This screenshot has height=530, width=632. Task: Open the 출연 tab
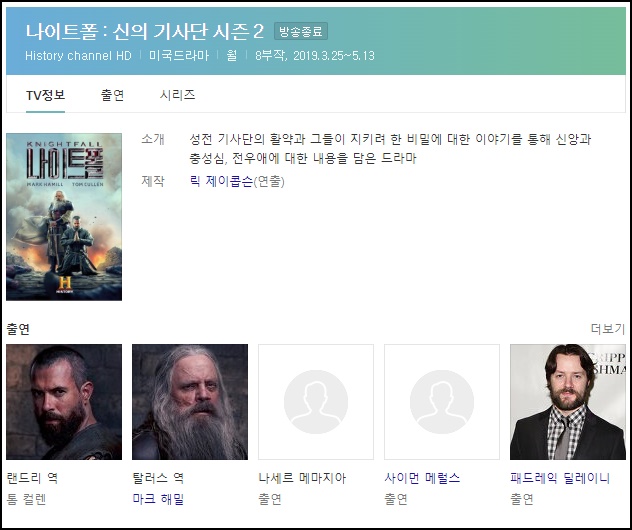point(112,95)
